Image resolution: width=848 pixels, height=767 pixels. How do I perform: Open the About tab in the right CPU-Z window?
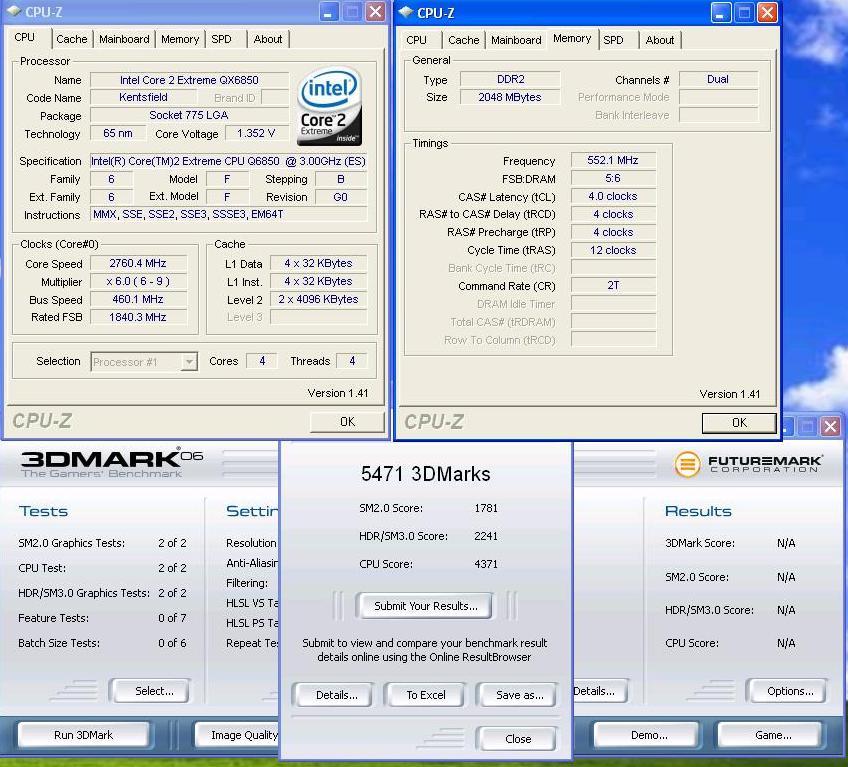pyautogui.click(x=660, y=41)
